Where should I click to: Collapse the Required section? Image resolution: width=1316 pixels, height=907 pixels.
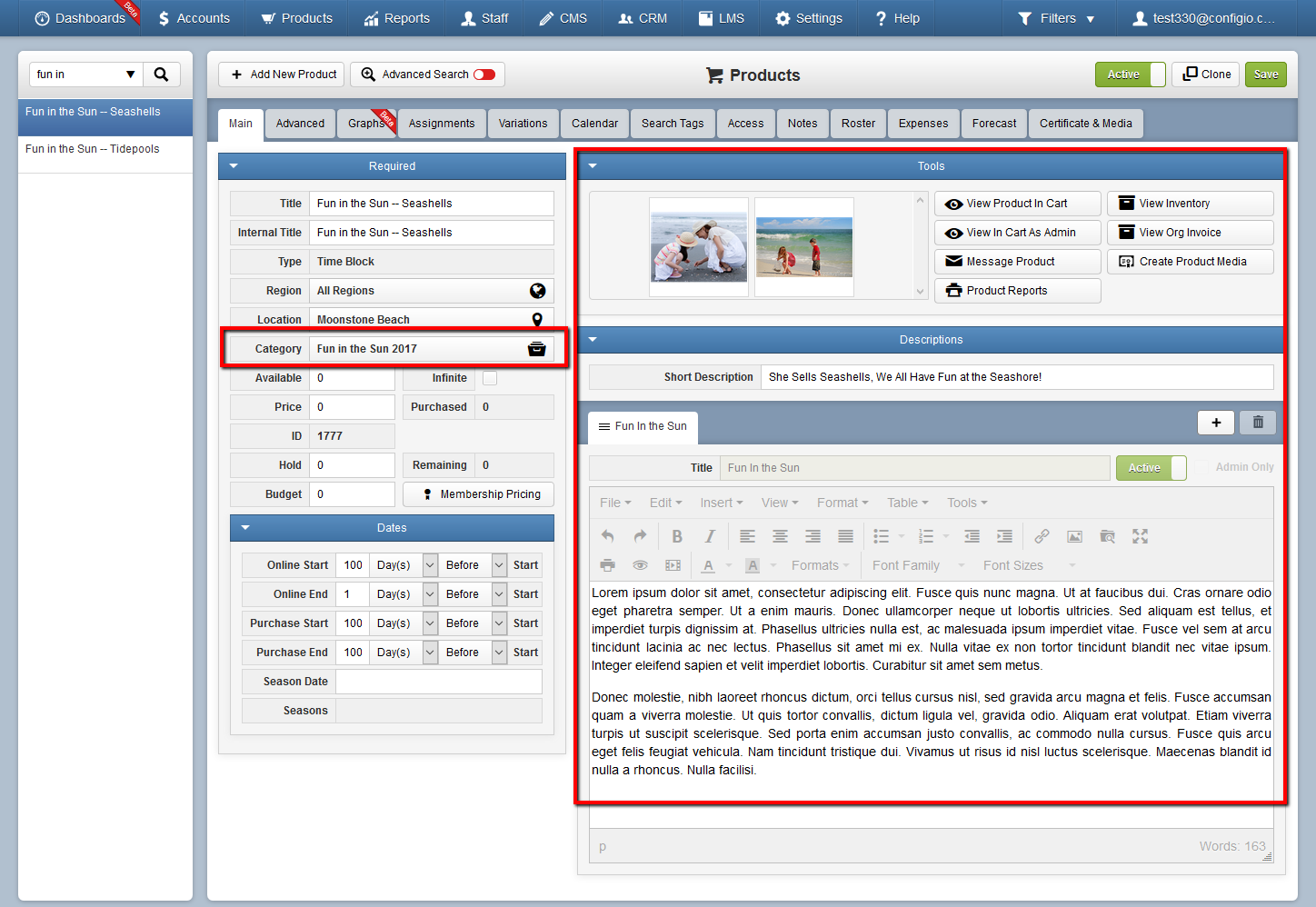tap(234, 166)
